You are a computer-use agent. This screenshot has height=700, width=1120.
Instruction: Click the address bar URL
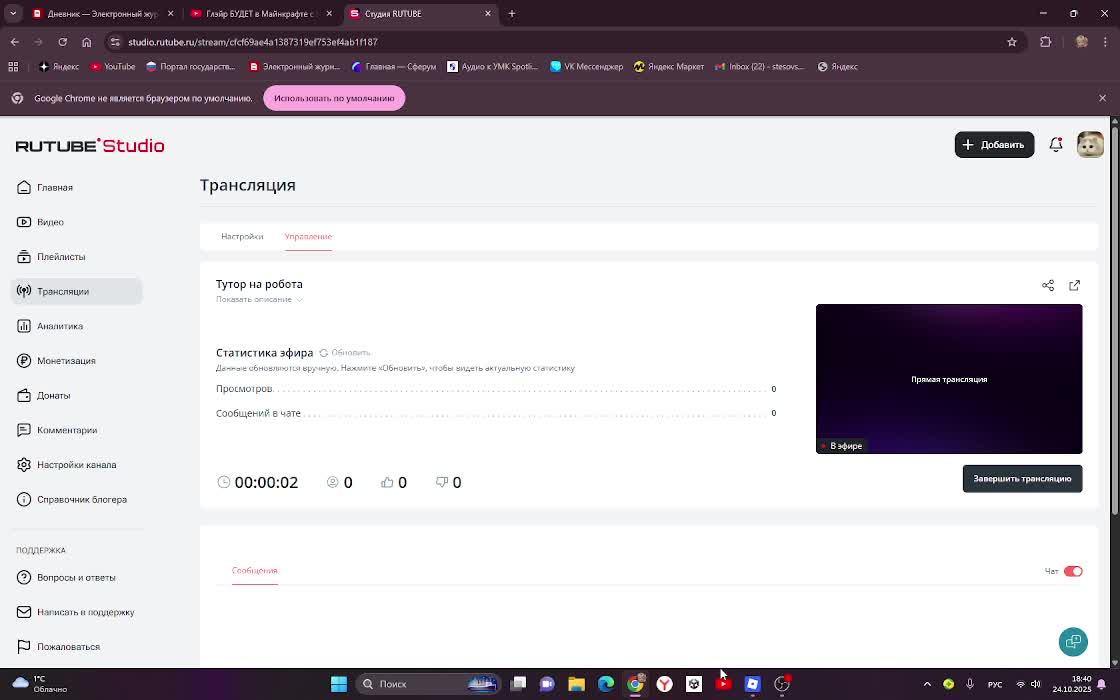click(253, 42)
